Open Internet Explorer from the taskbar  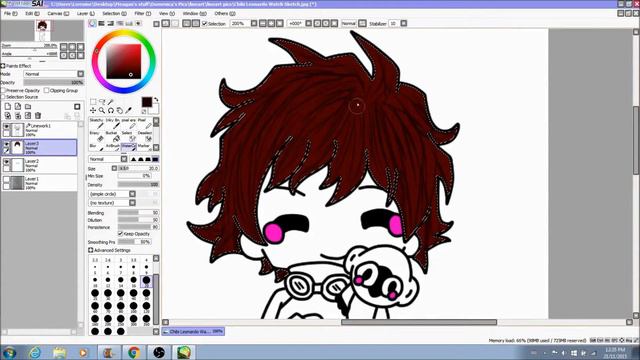click(35, 352)
